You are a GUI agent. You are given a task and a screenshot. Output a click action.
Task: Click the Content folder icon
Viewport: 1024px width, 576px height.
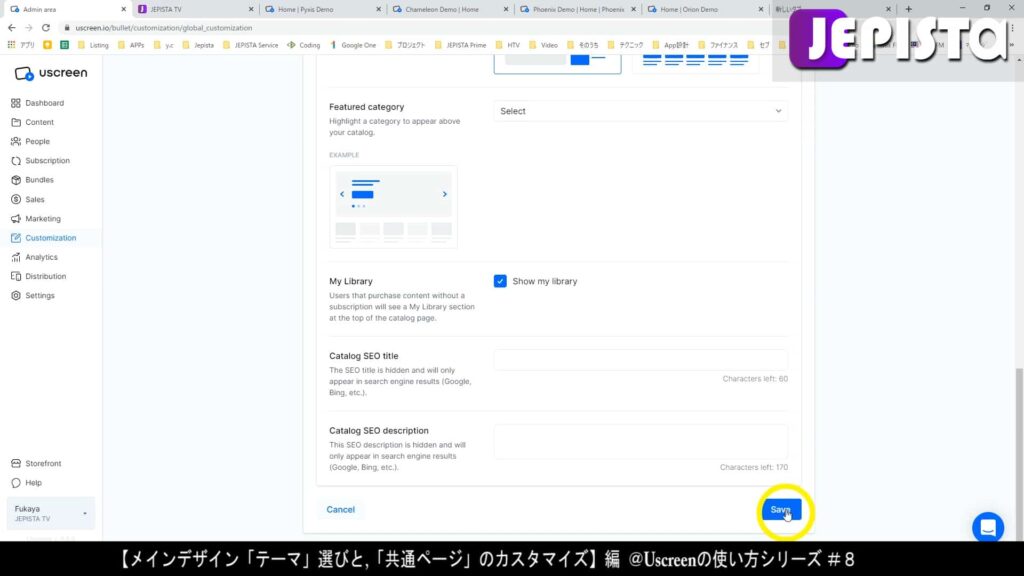click(x=16, y=122)
